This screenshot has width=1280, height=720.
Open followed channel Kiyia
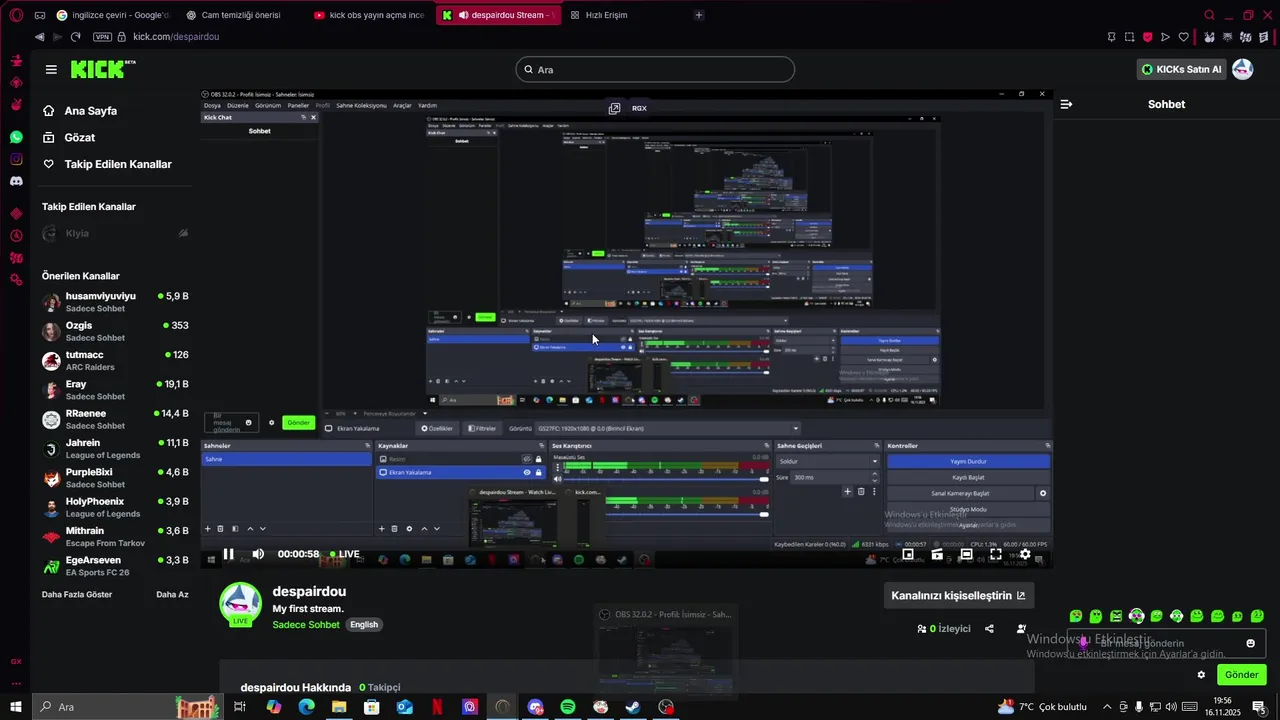pos(115,233)
